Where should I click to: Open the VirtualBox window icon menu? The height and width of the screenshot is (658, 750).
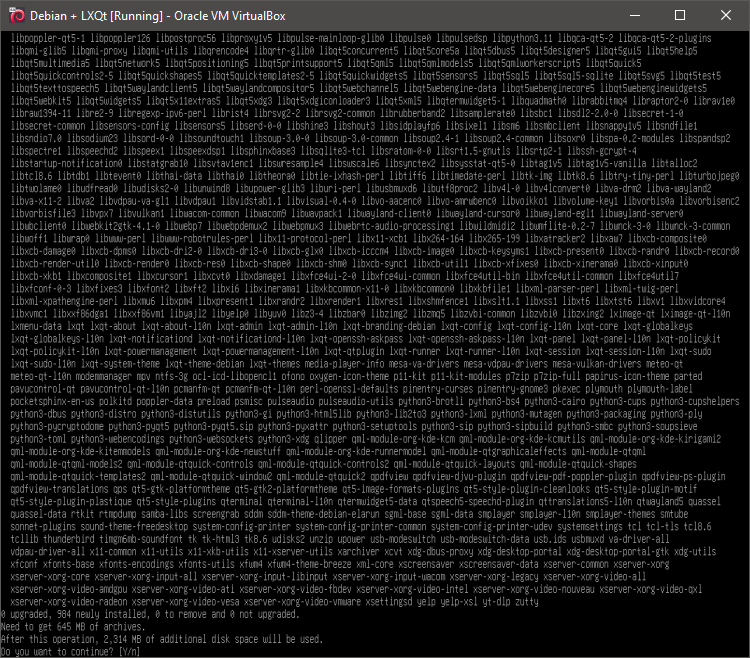click(16, 16)
